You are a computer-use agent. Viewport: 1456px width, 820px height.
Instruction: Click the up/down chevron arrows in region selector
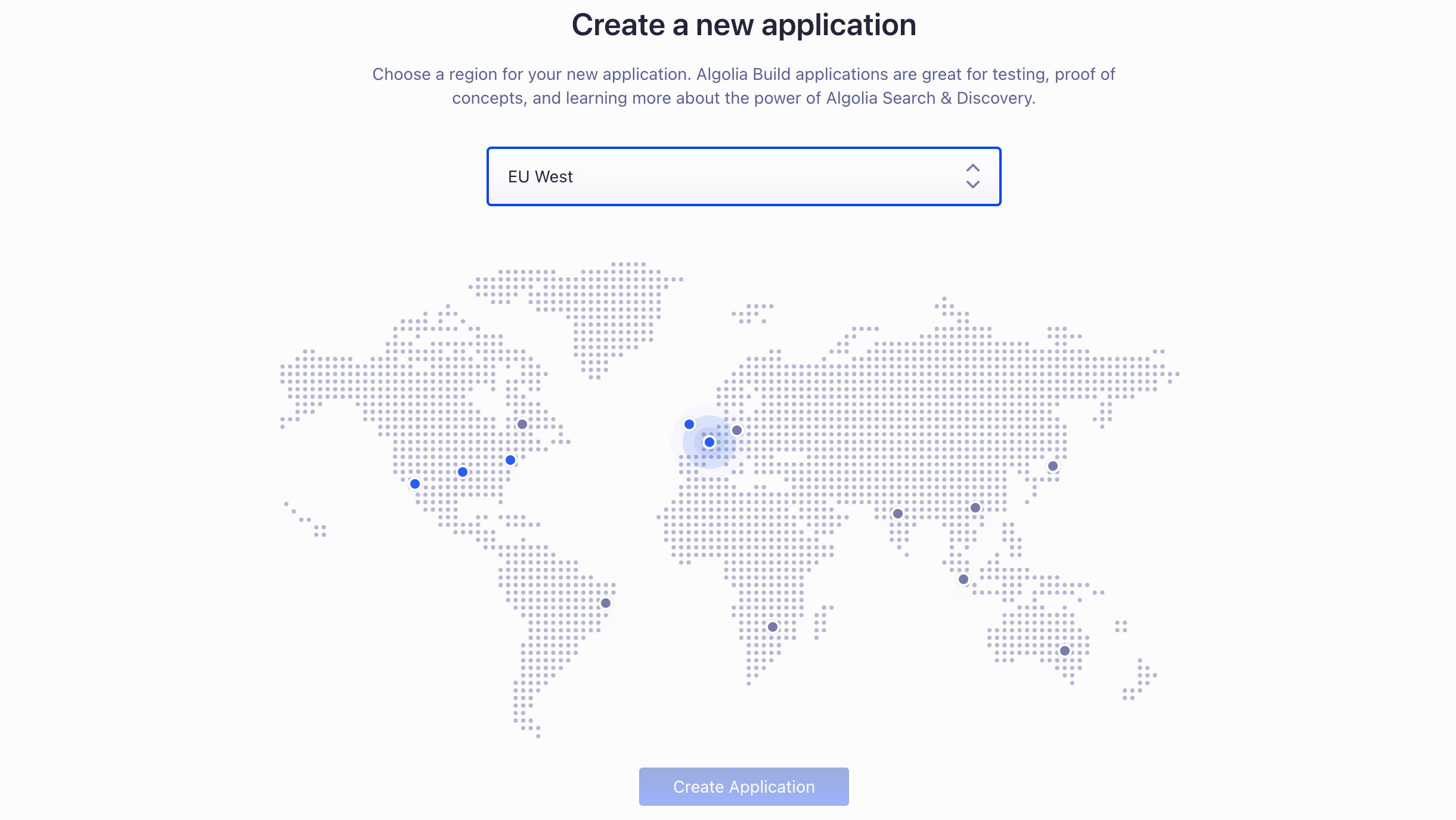click(972, 176)
